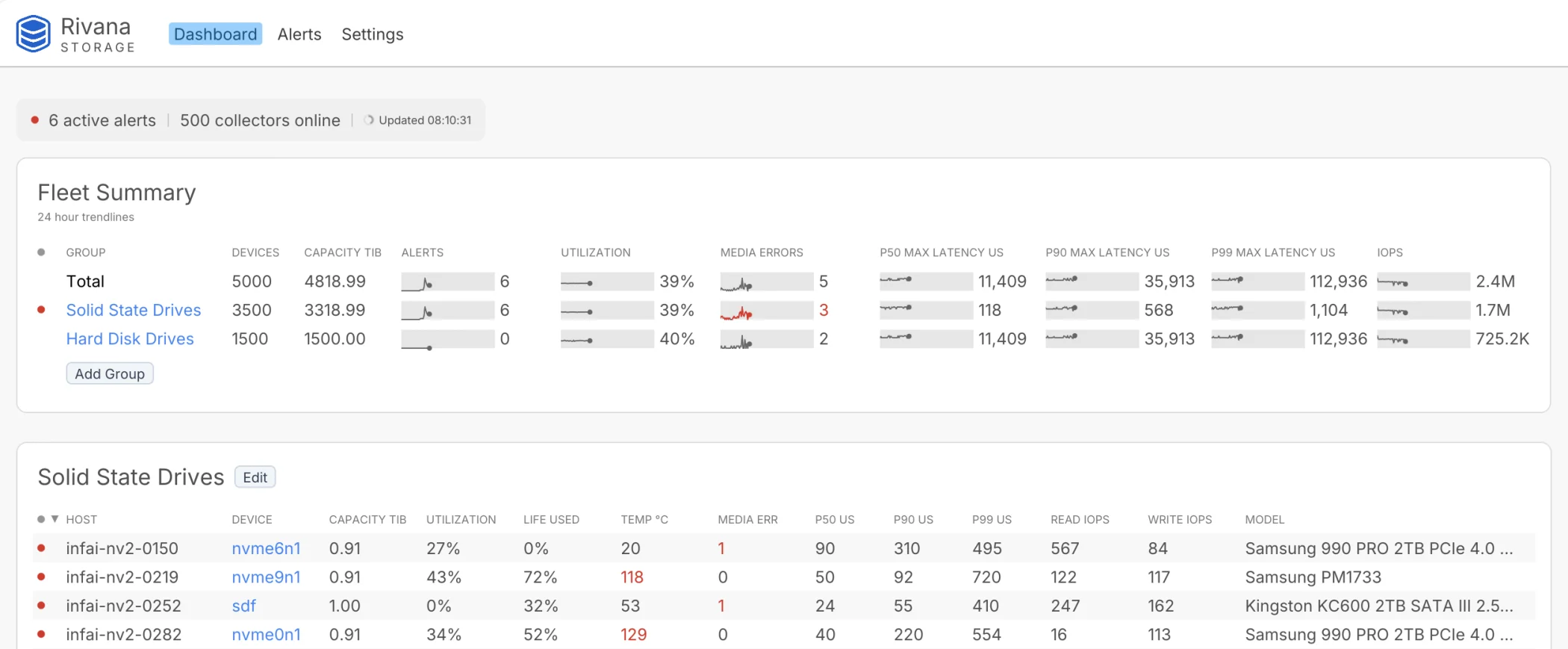Sort by READ IOPS column header

click(x=1080, y=519)
